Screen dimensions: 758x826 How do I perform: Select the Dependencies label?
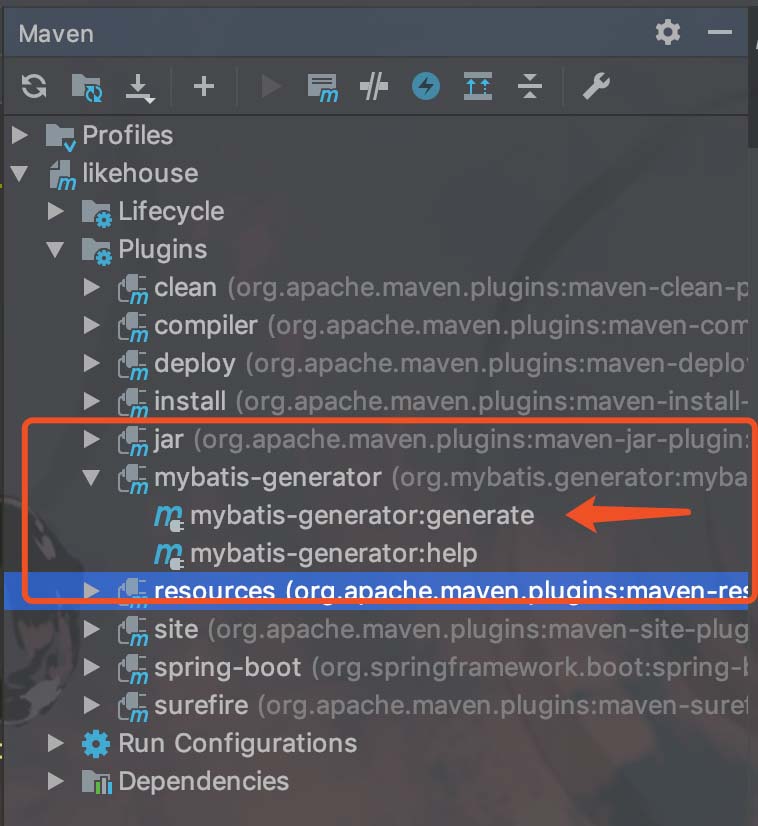203,781
